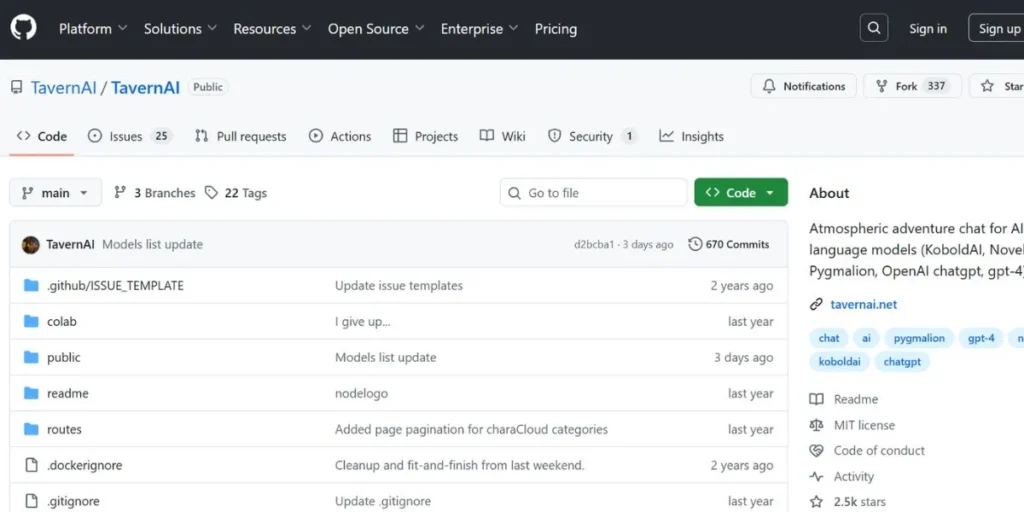Select the koboldai topic tag
Screen dimensions: 1024x512
click(839, 361)
